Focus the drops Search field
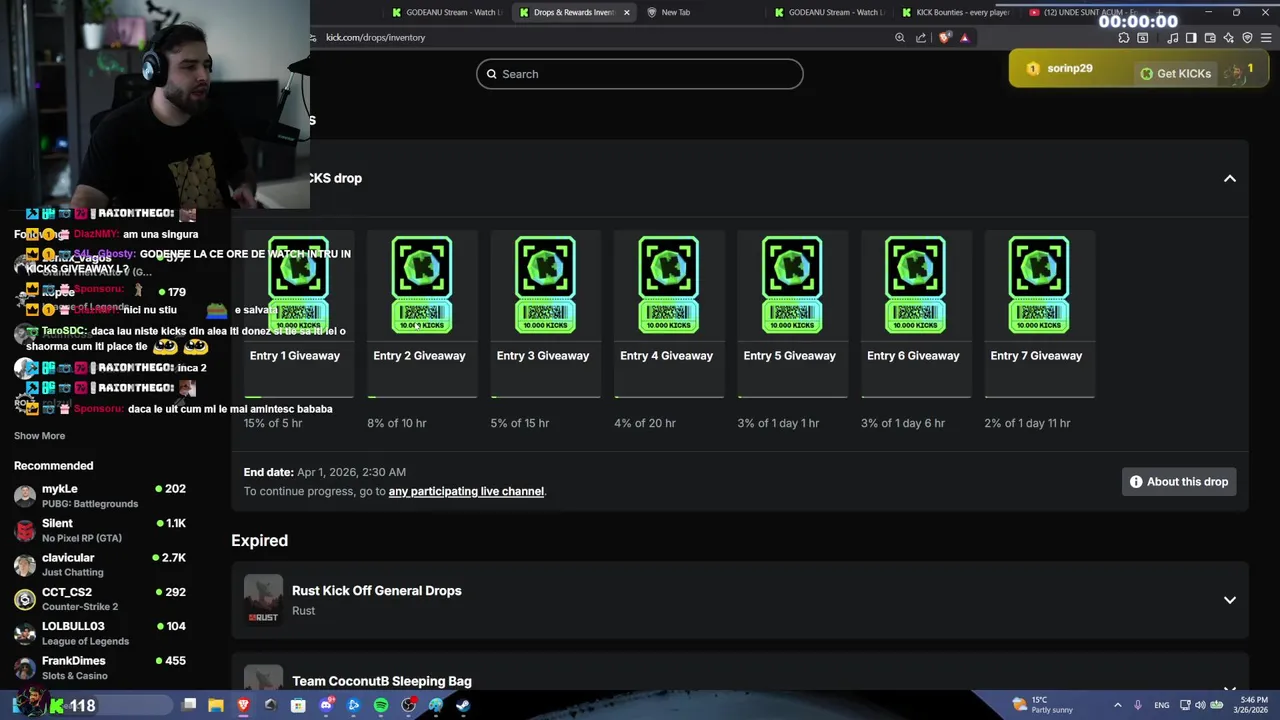 (640, 74)
